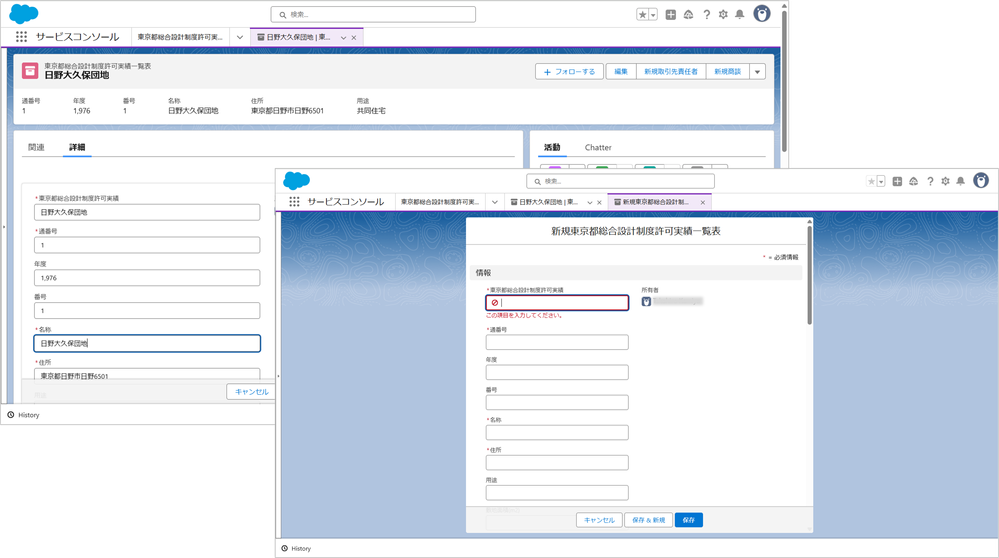Screen dimensions: 999x558
Task: Click 保存 & 新規 button
Action: 649,520
